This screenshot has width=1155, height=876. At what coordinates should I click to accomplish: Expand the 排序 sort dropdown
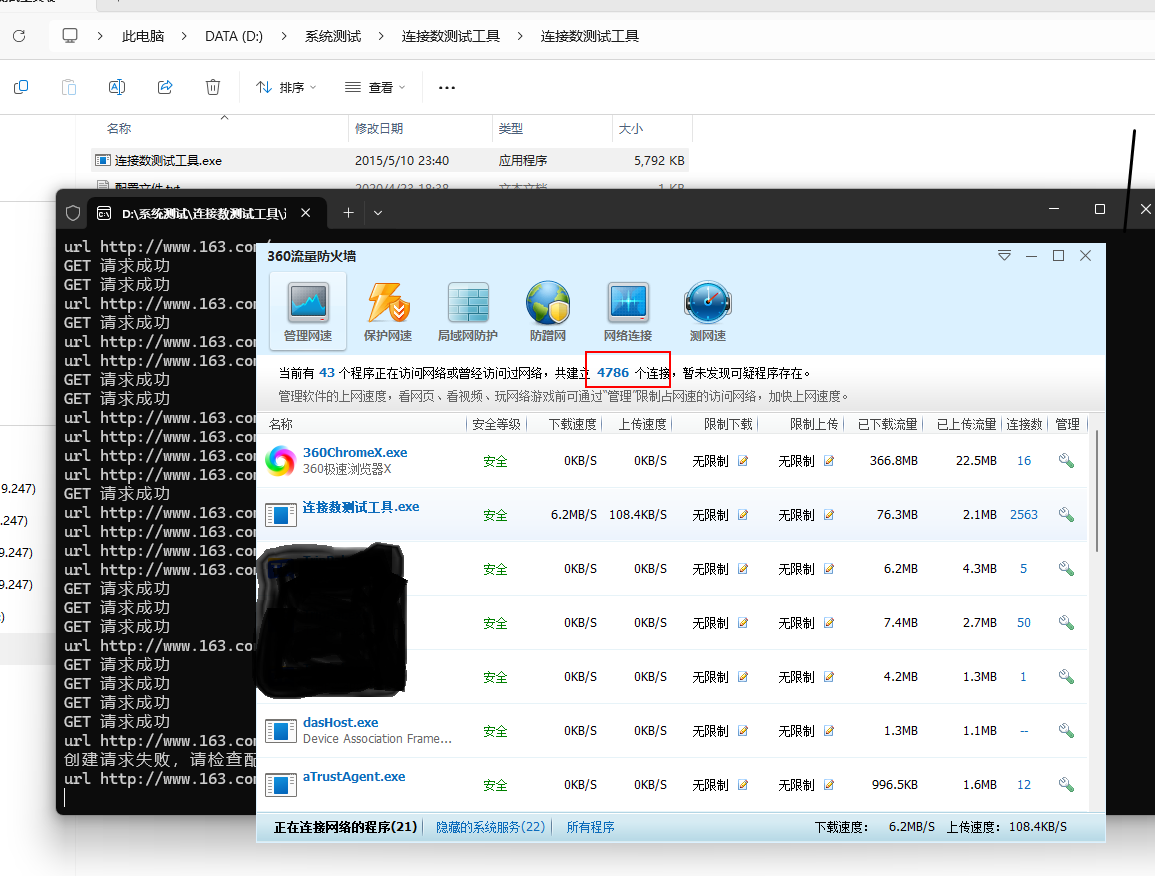tap(286, 87)
